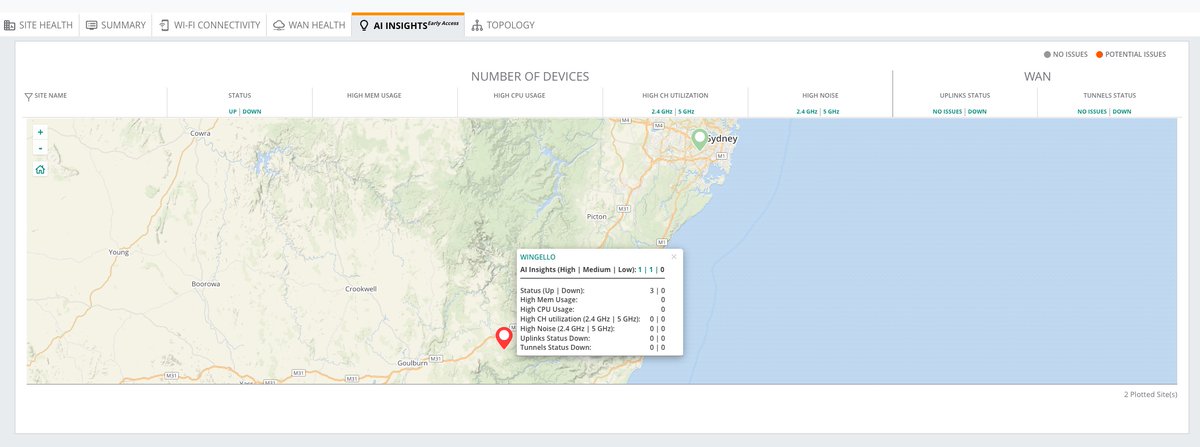The image size is (1200, 447).
Task: Click the medium AI Insights count in popup
Action: pos(651,269)
